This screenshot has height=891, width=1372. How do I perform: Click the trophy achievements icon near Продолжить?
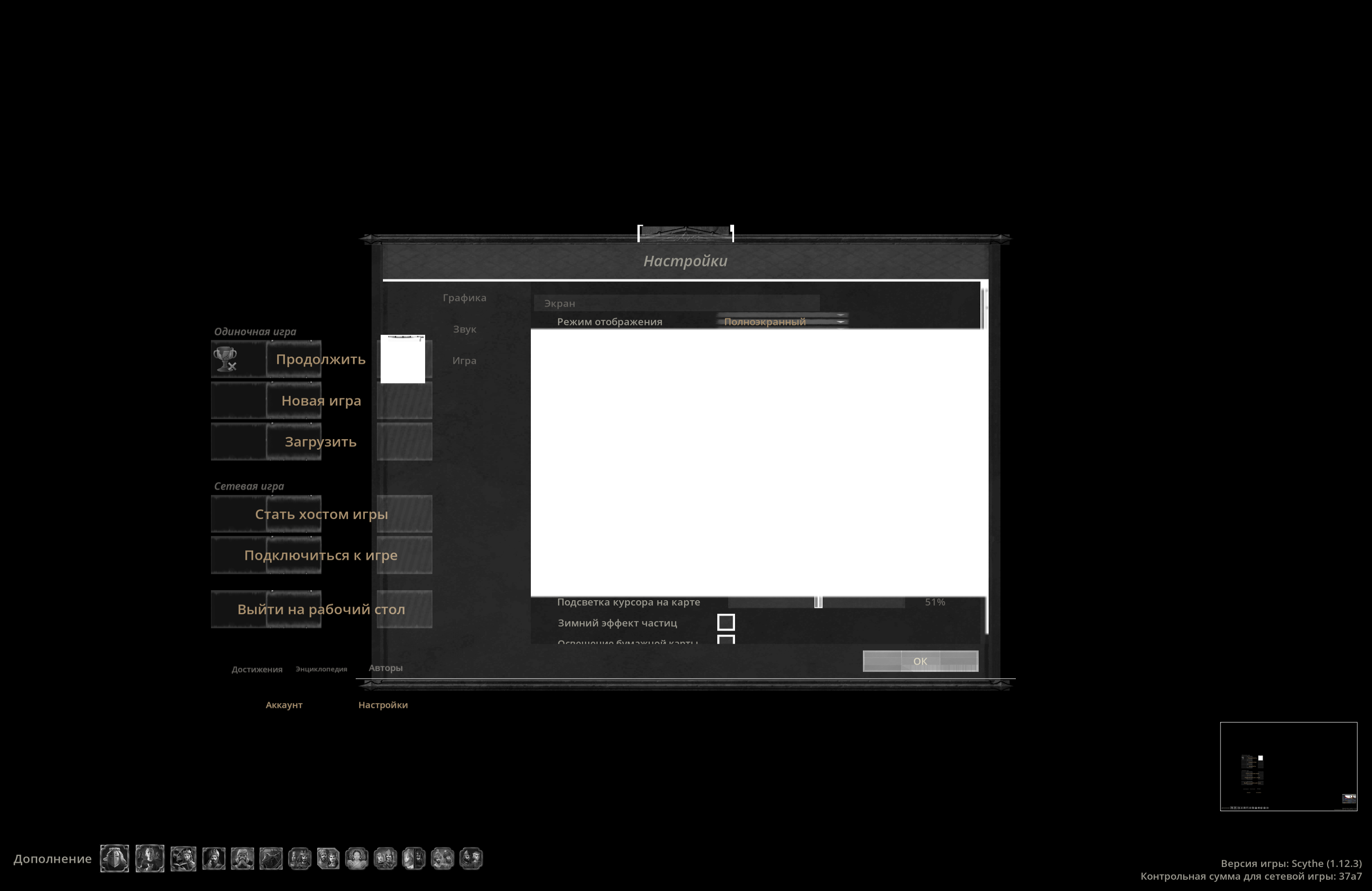225,360
